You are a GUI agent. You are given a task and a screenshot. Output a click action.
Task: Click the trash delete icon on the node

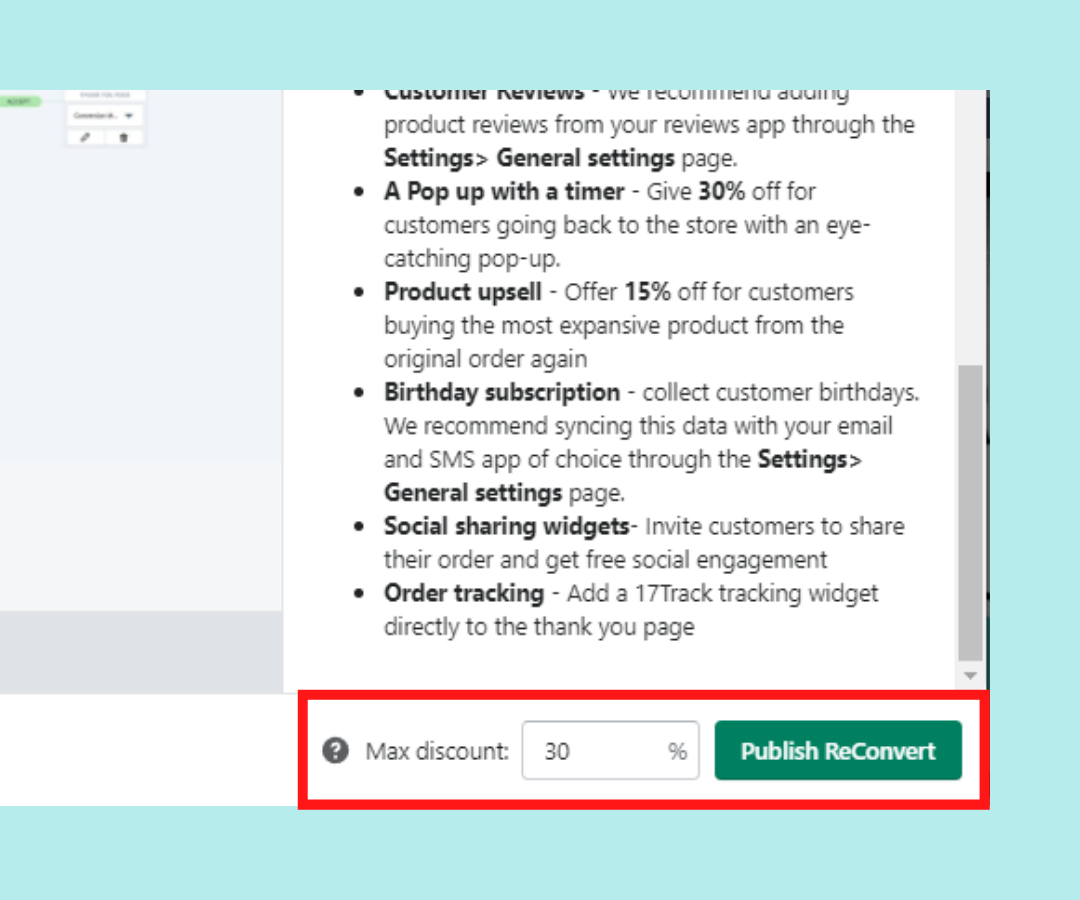click(123, 137)
